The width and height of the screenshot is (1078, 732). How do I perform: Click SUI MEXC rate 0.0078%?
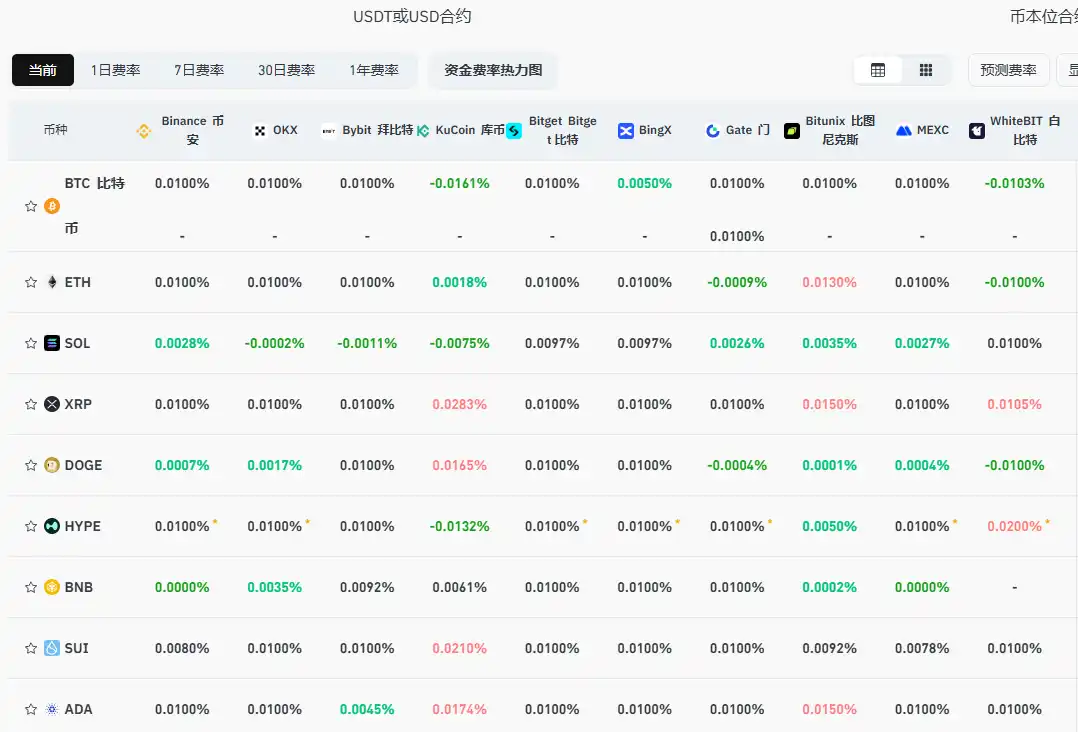[922, 648]
